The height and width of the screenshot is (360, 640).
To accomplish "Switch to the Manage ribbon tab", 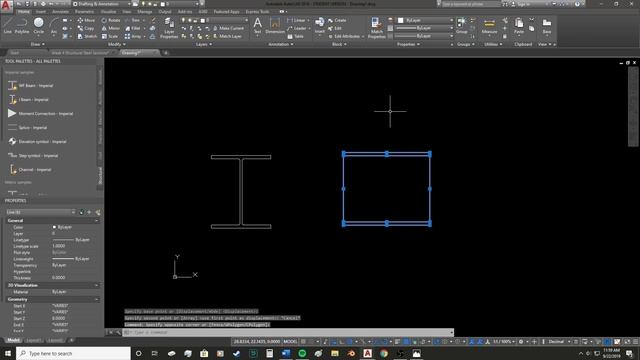I will [144, 12].
